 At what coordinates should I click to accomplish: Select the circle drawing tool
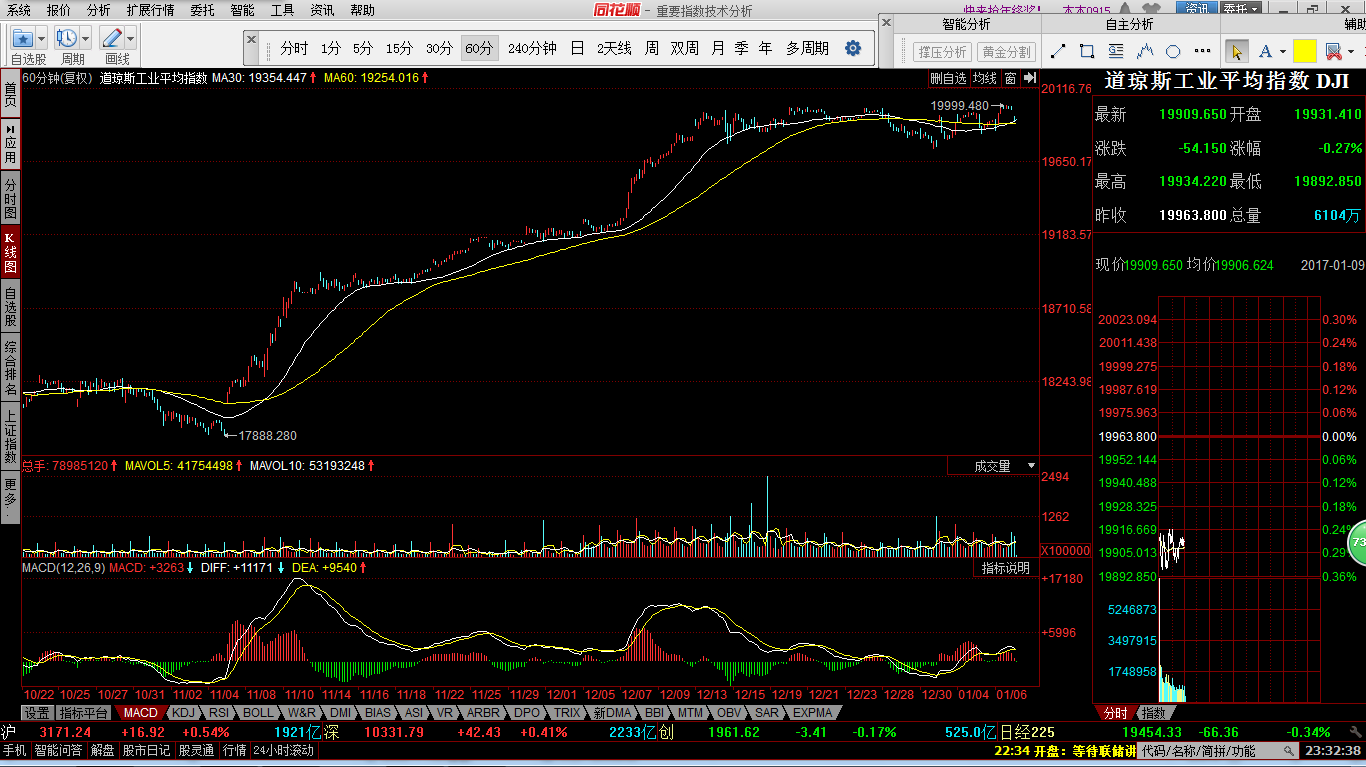(x=1174, y=51)
